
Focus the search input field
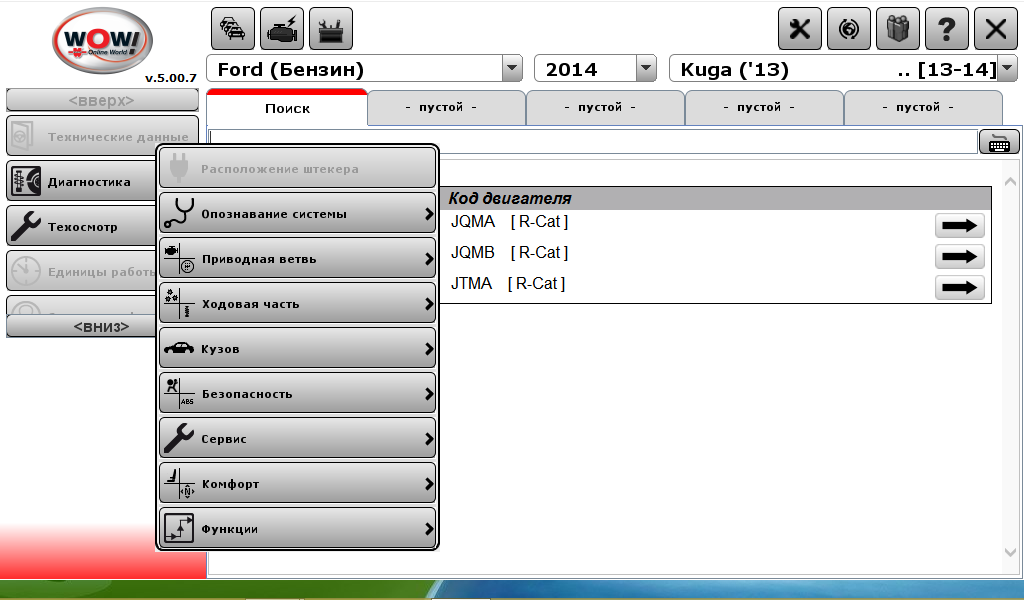593,142
